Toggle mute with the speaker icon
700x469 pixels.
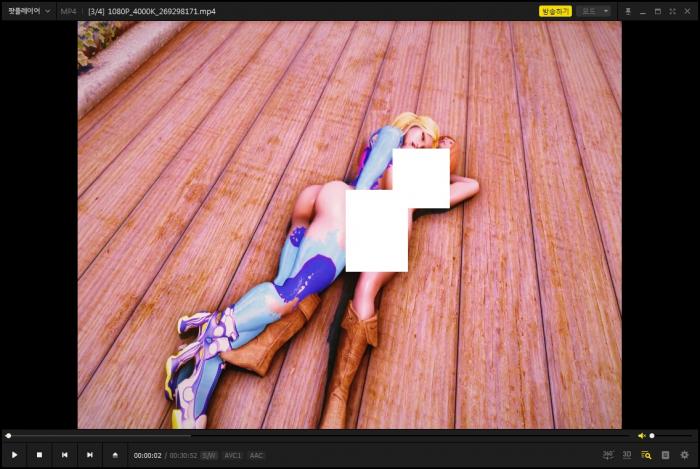642,436
